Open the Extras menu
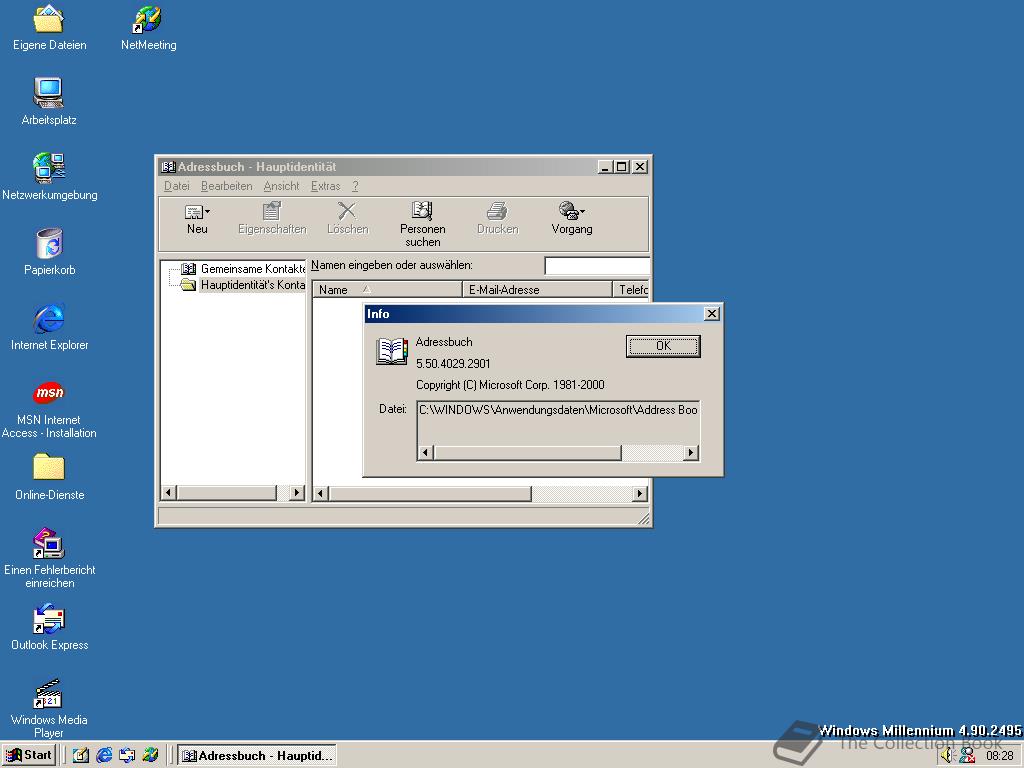 click(325, 186)
